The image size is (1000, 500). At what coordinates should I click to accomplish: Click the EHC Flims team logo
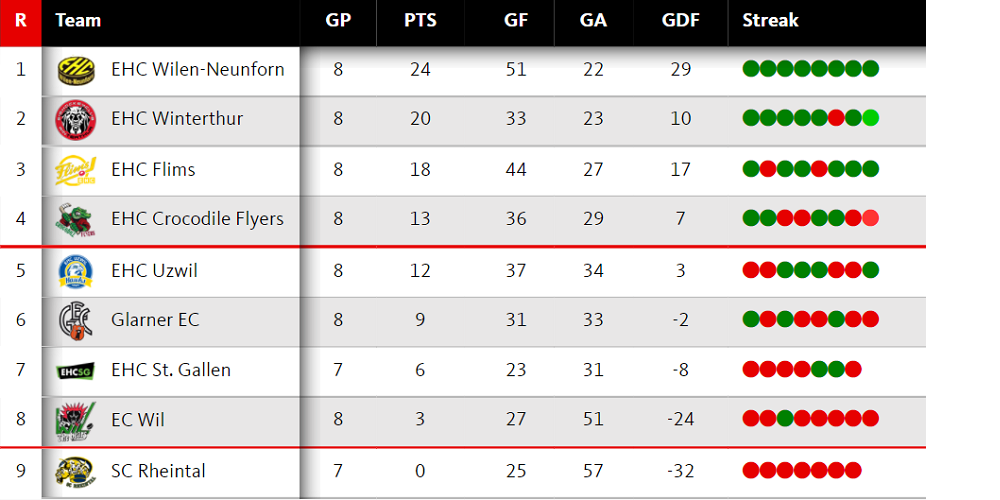[75, 170]
